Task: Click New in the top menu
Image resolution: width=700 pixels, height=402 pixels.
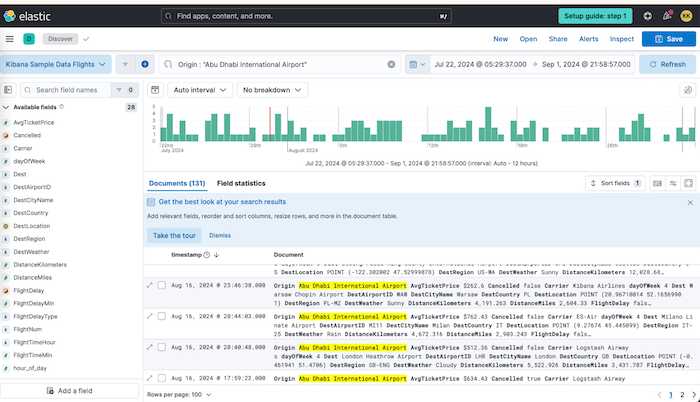Action: coord(500,39)
